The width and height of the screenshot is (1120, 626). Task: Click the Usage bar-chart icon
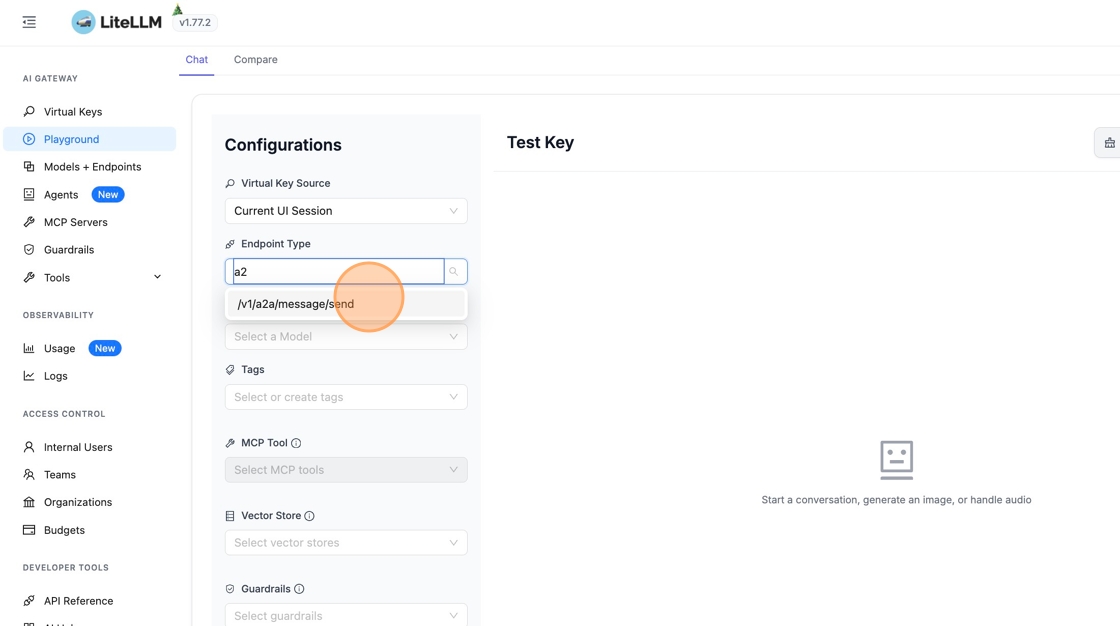coord(29,348)
